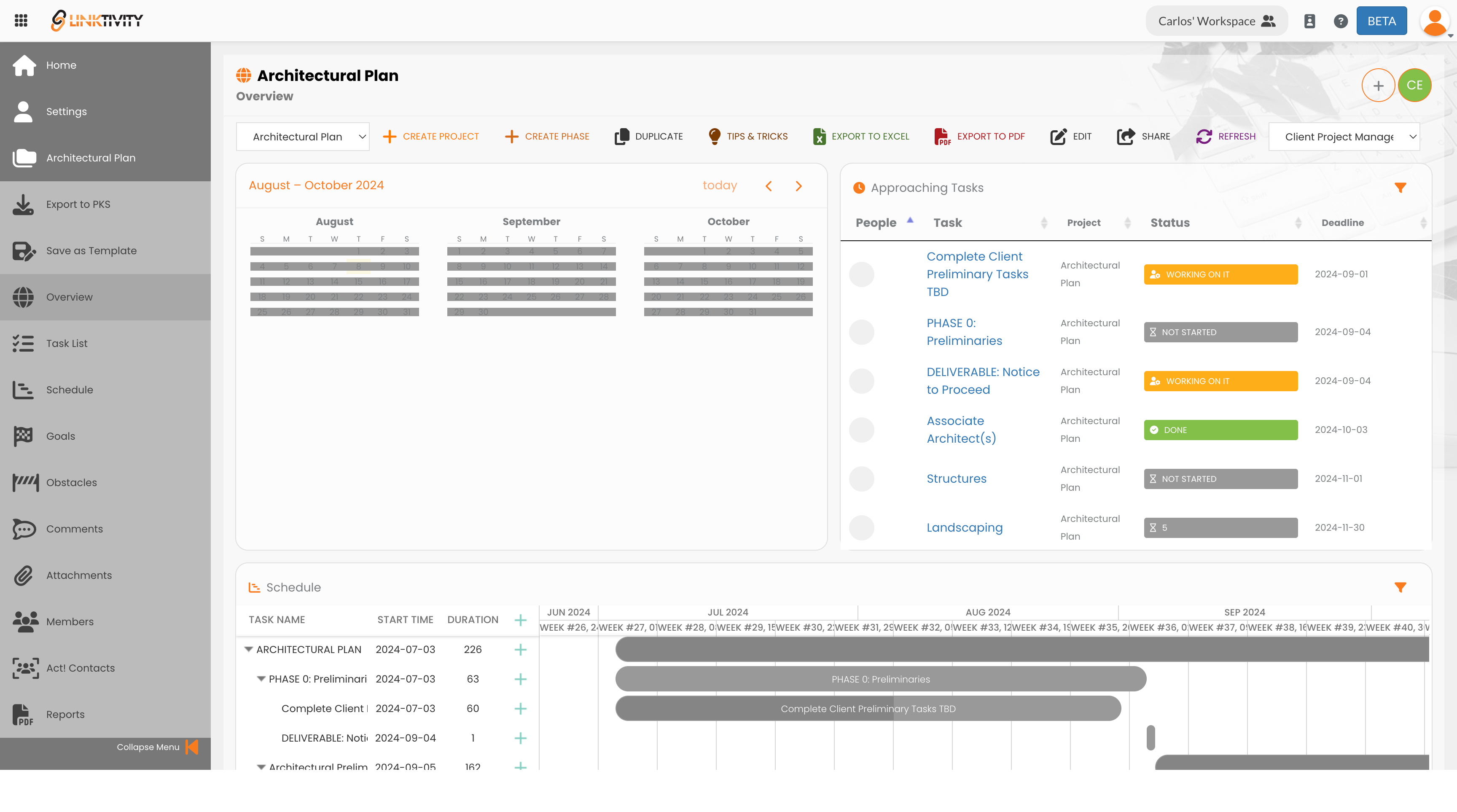Click Export to PDF
Viewport: 1457px width, 812px height.
[980, 136]
